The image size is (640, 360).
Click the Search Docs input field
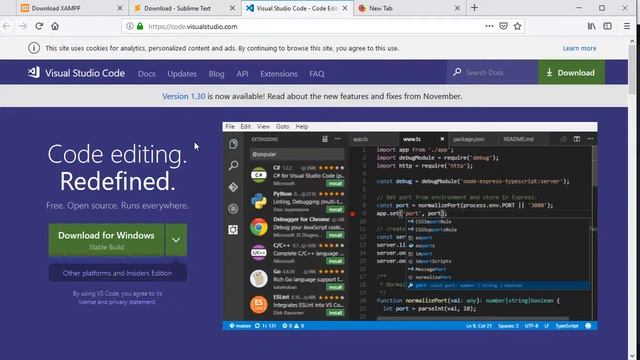(x=492, y=73)
